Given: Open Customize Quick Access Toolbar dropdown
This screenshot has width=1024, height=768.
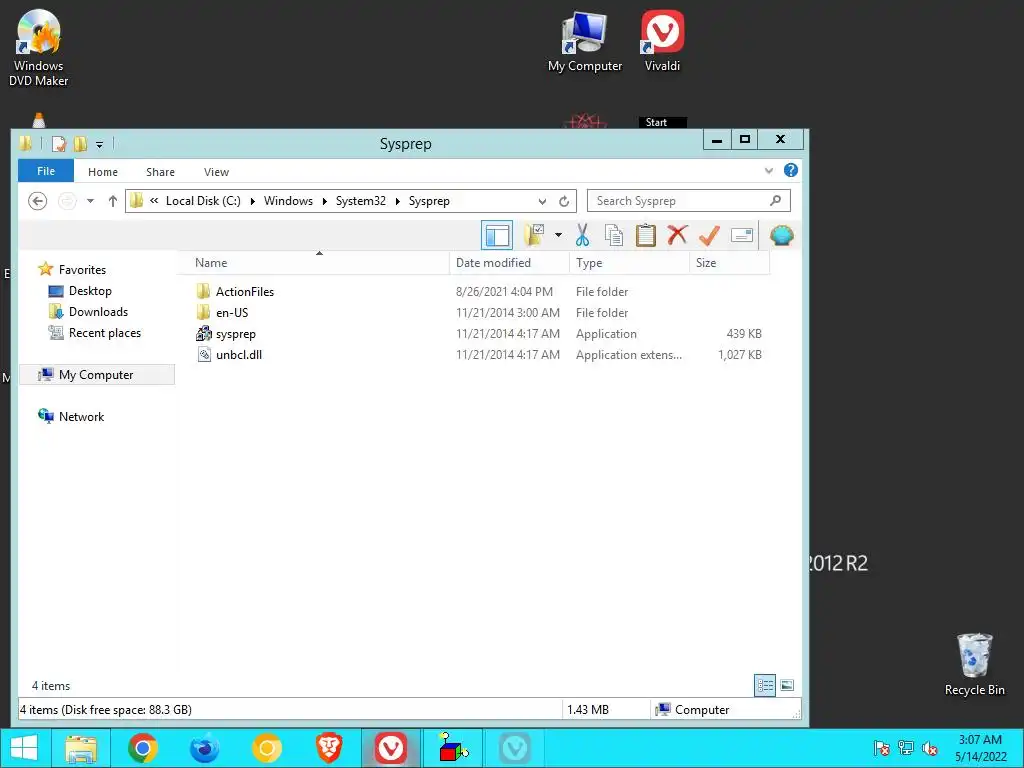Looking at the screenshot, I should [x=99, y=144].
